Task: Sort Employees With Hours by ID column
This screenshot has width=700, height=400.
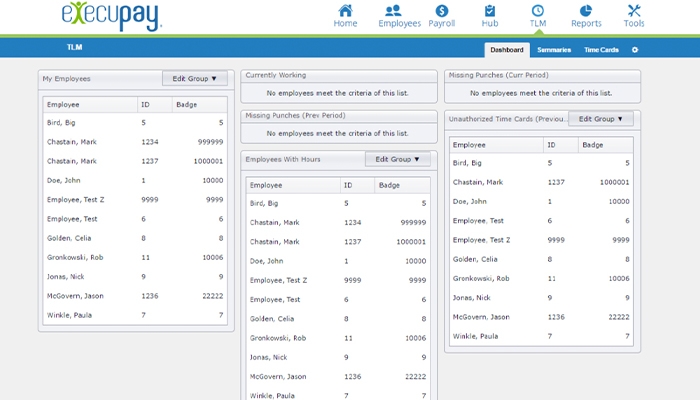Action: click(x=355, y=185)
